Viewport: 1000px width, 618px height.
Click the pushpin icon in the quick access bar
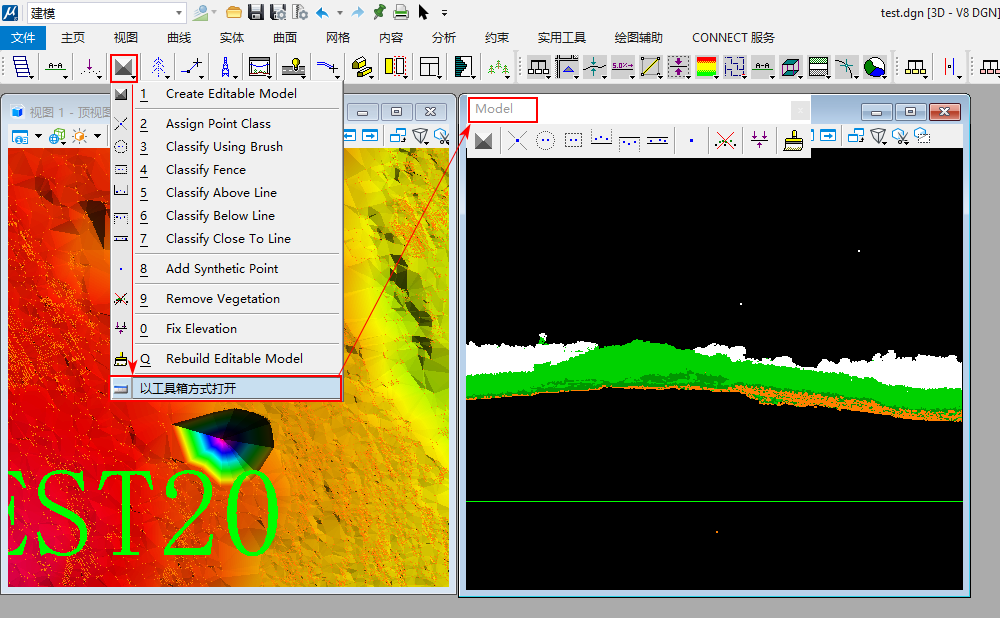[379, 13]
